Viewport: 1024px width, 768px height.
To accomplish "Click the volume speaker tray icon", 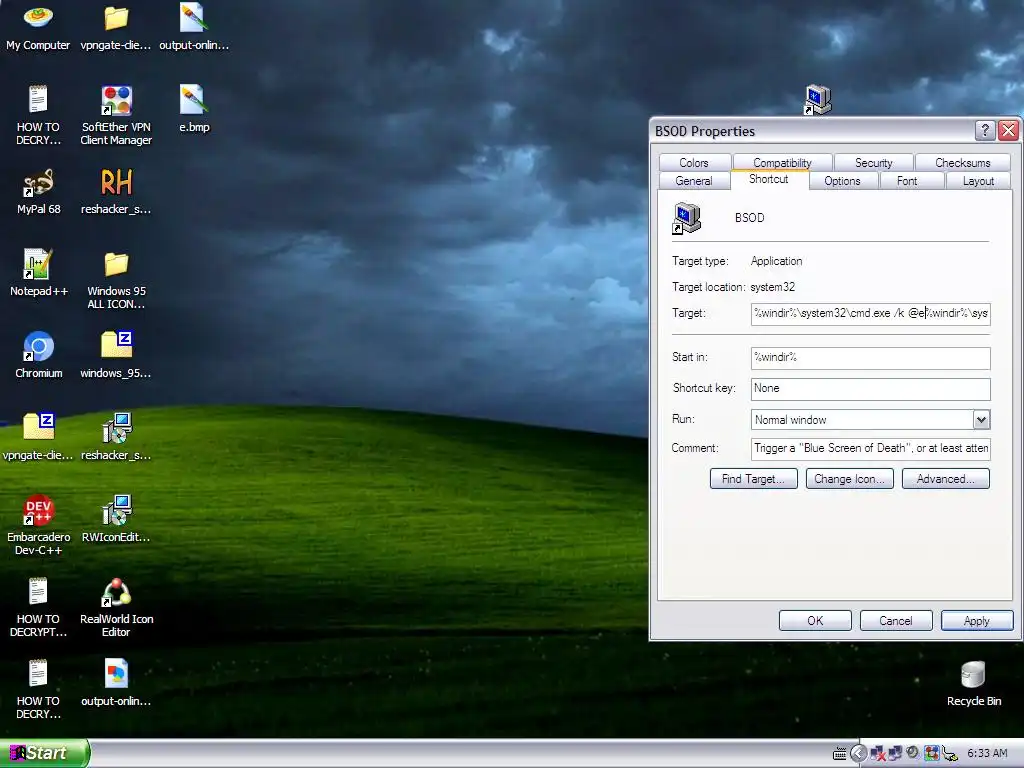I will coord(913,753).
